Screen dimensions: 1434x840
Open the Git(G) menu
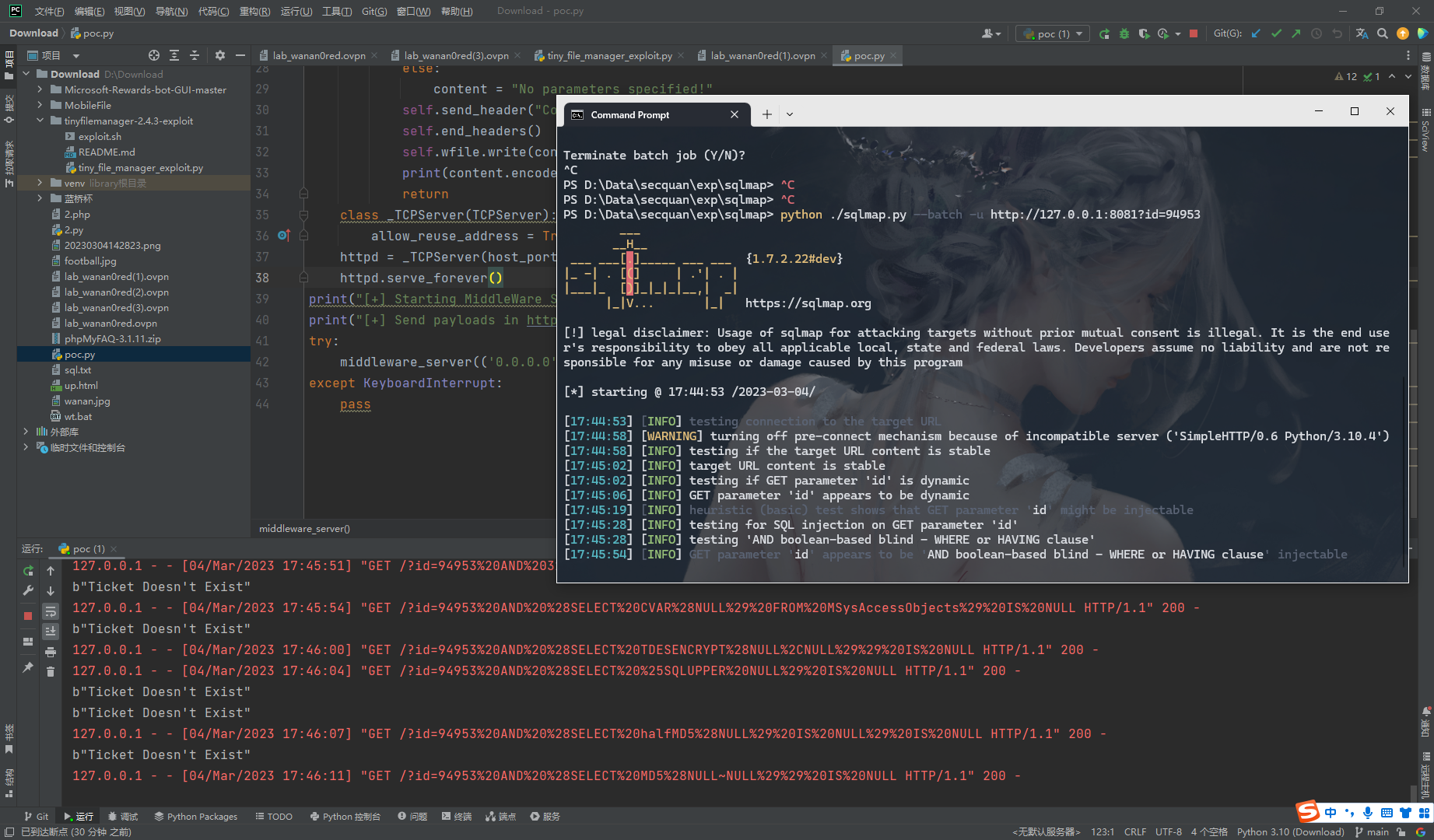[x=374, y=11]
